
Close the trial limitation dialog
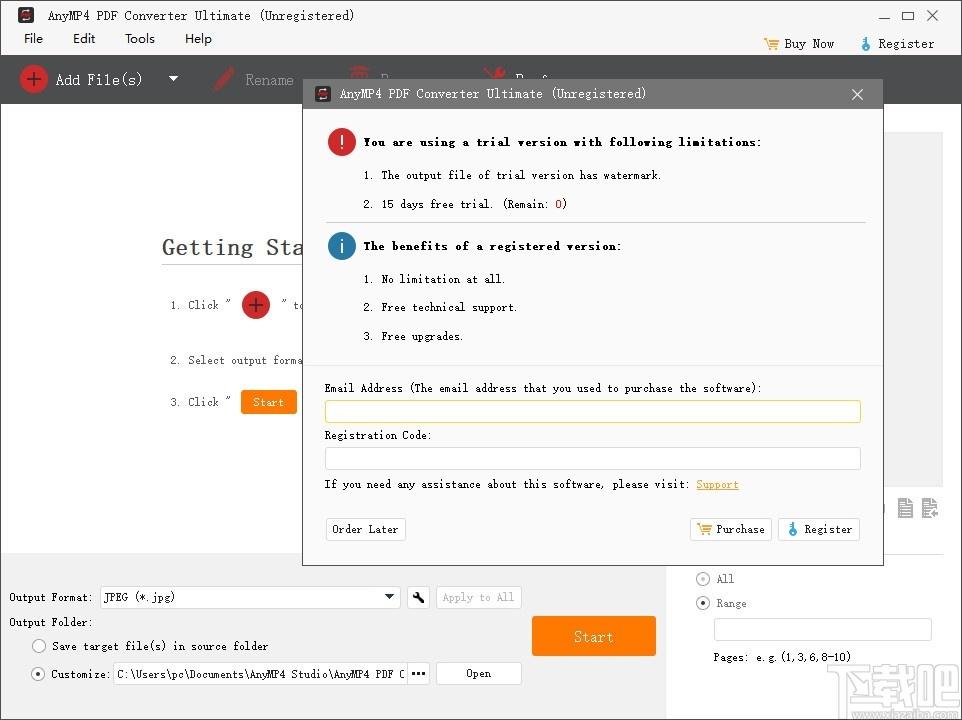point(857,94)
